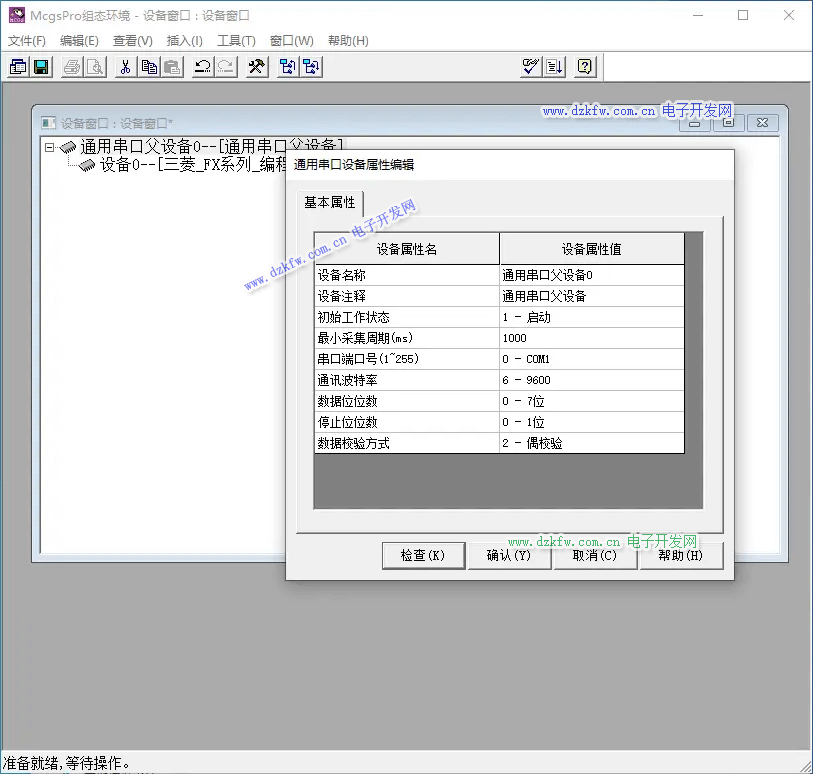Image resolution: width=813 pixels, height=774 pixels.
Task: Click the Save floppy disk toolbar icon
Action: pos(41,67)
